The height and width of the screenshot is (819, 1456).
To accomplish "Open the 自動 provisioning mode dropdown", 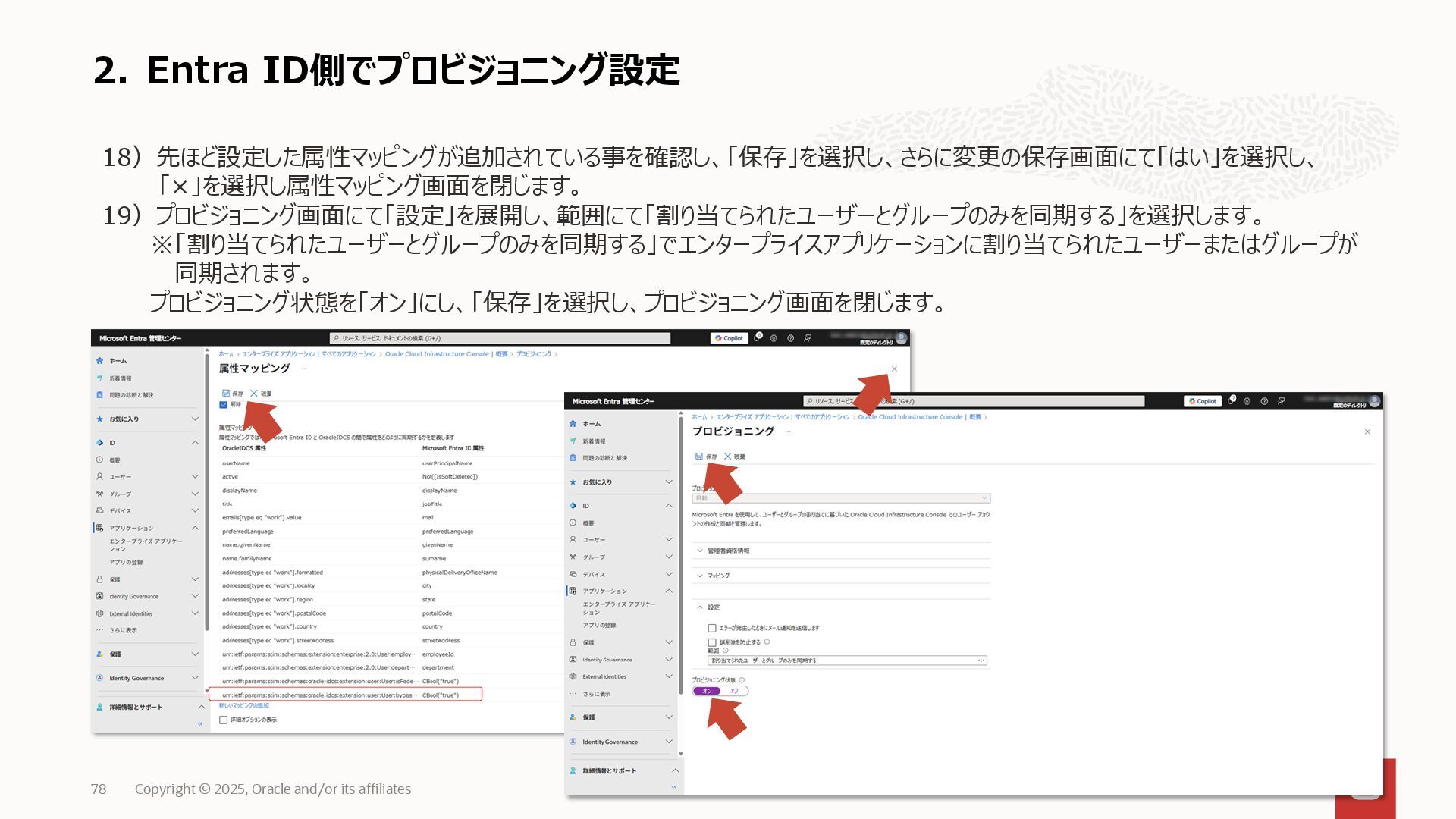I will 841,498.
